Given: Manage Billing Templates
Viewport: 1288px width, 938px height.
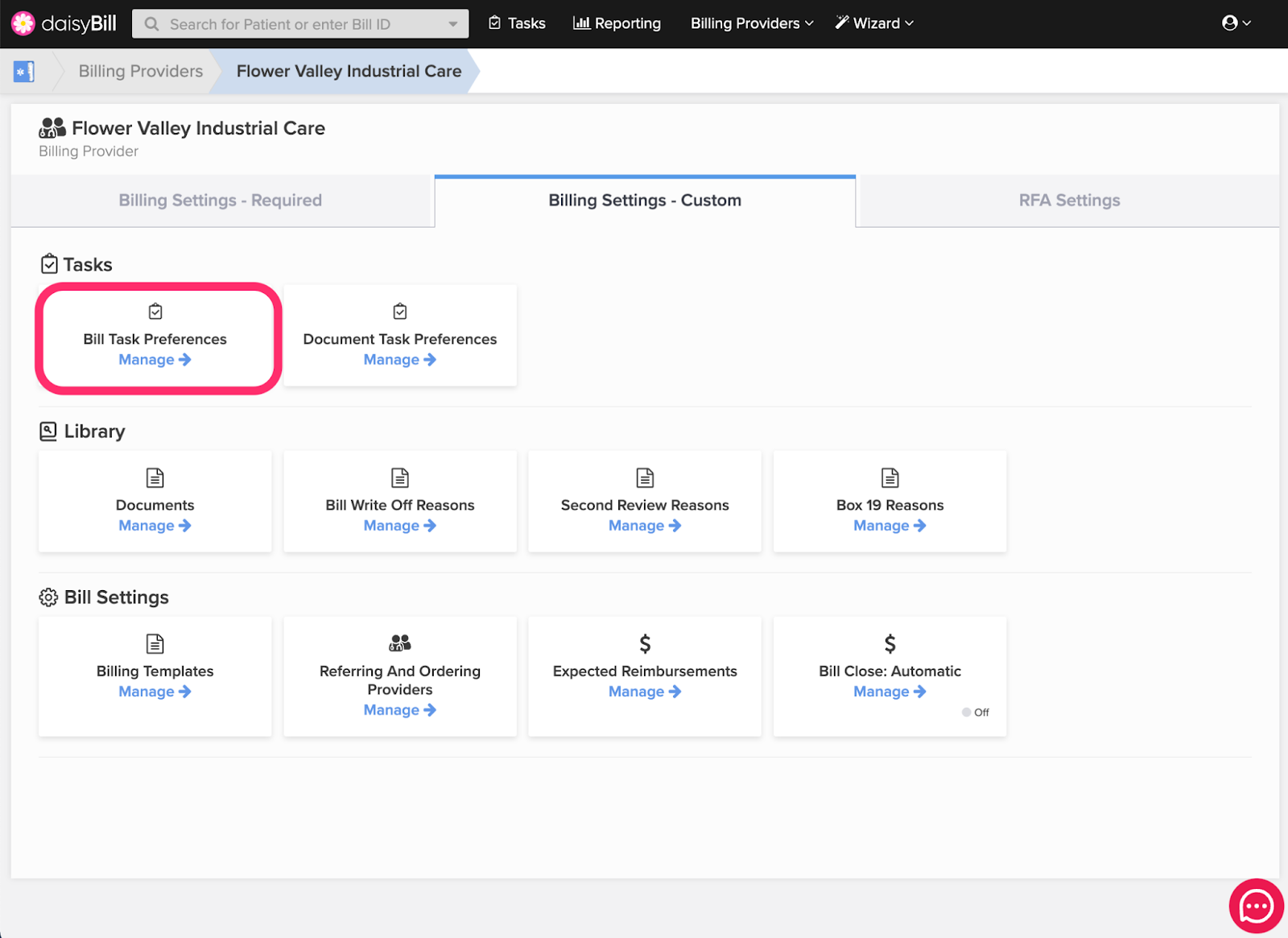Looking at the screenshot, I should pyautogui.click(x=155, y=692).
